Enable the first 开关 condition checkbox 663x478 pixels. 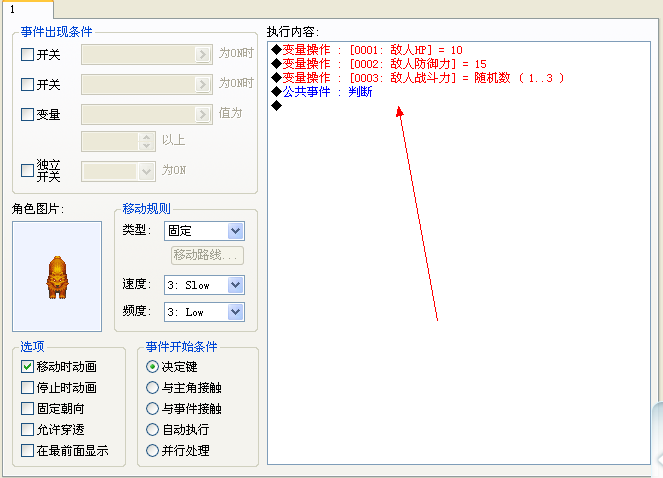[27, 54]
